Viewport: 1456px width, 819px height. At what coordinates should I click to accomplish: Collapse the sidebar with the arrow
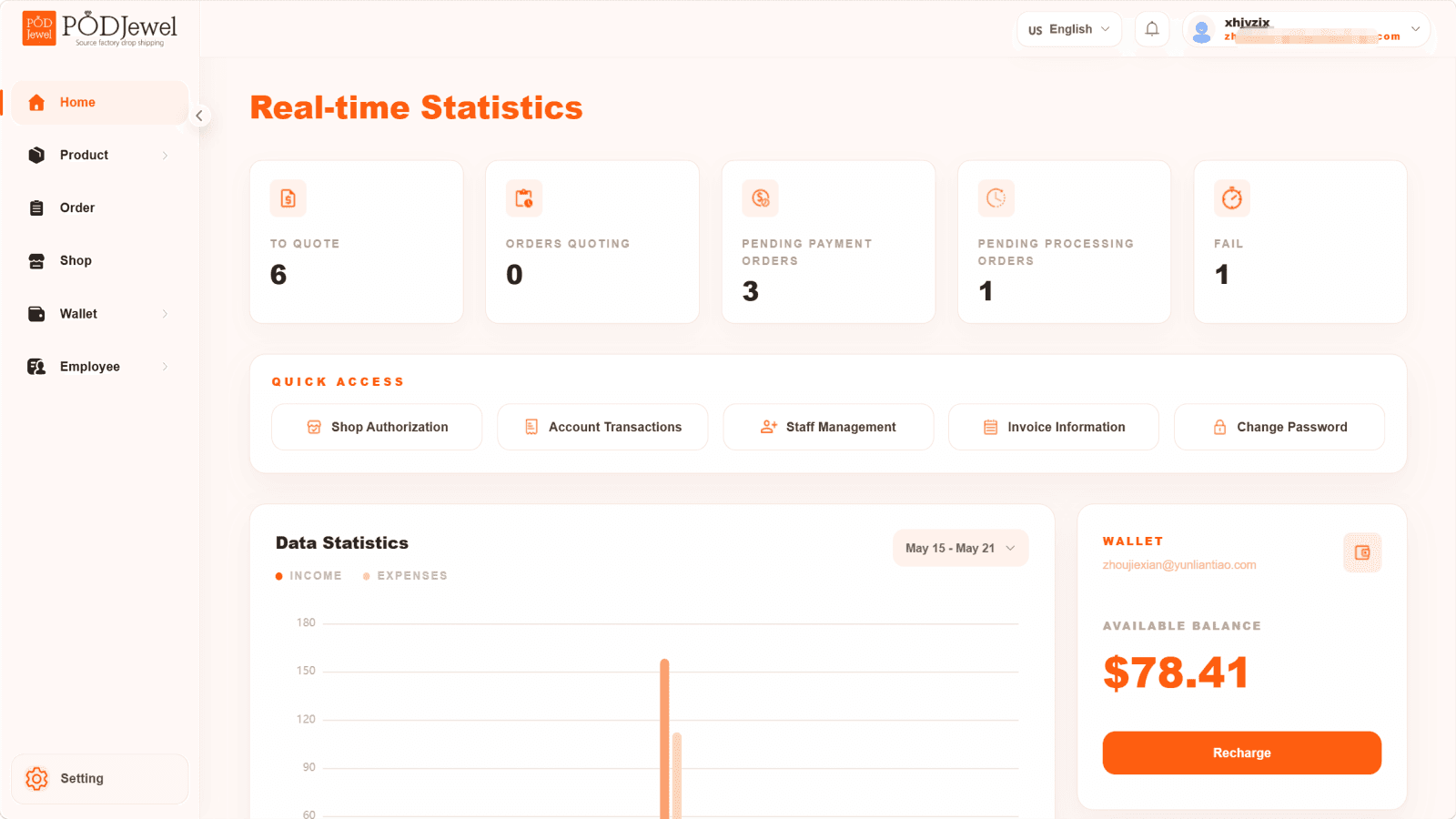199,116
